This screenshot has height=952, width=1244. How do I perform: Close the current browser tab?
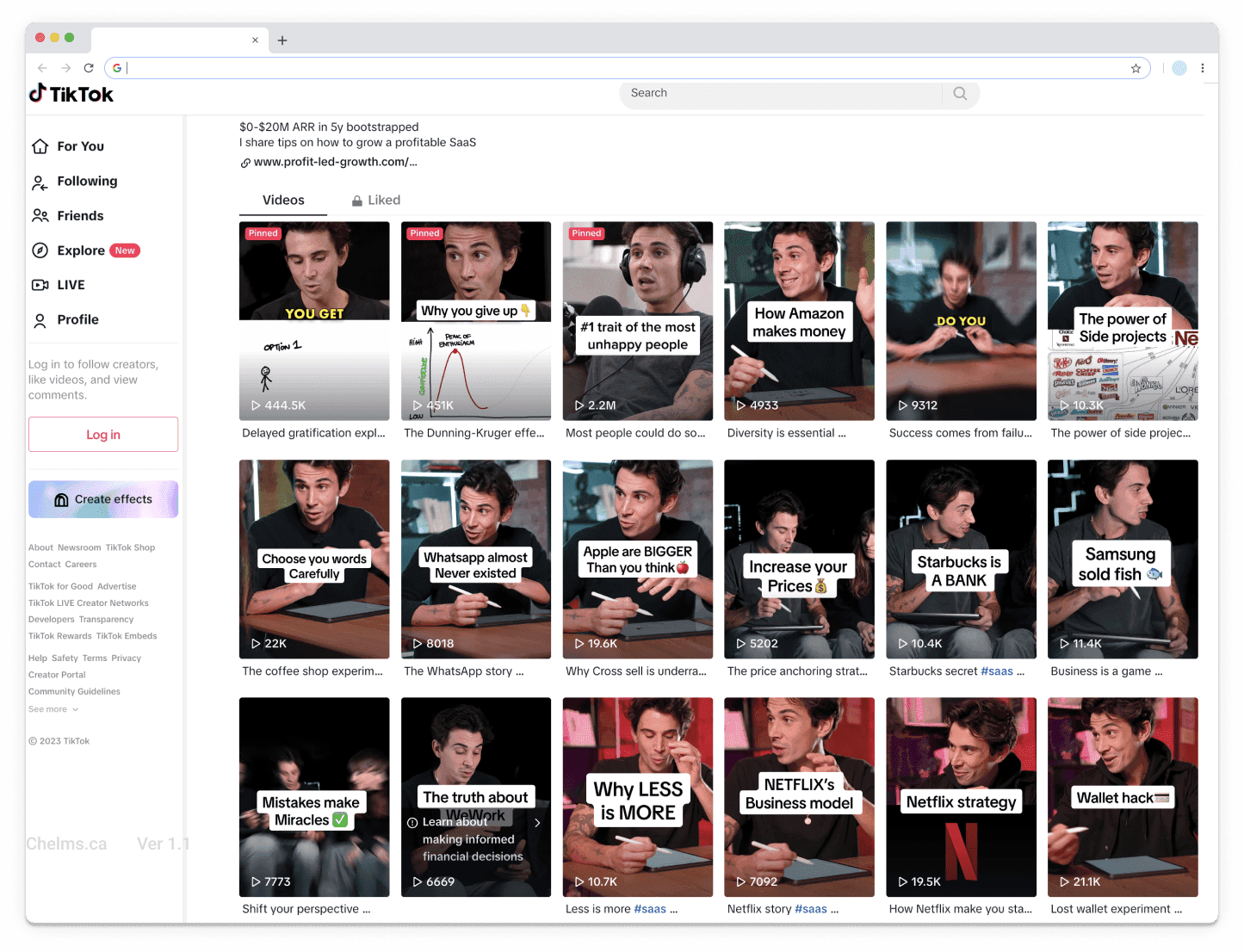[x=255, y=40]
